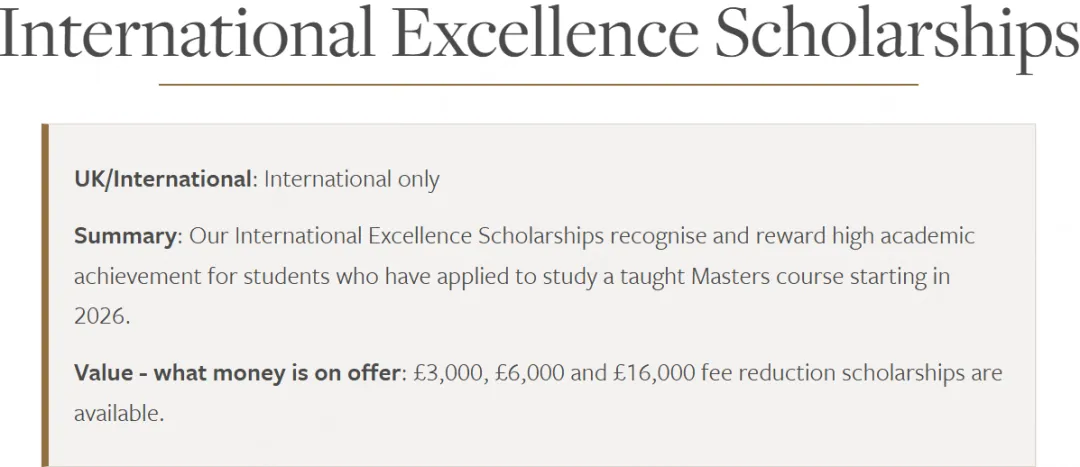The height and width of the screenshot is (467, 1080).
Task: Click the word "achievement" in the summary
Action: coord(136,276)
